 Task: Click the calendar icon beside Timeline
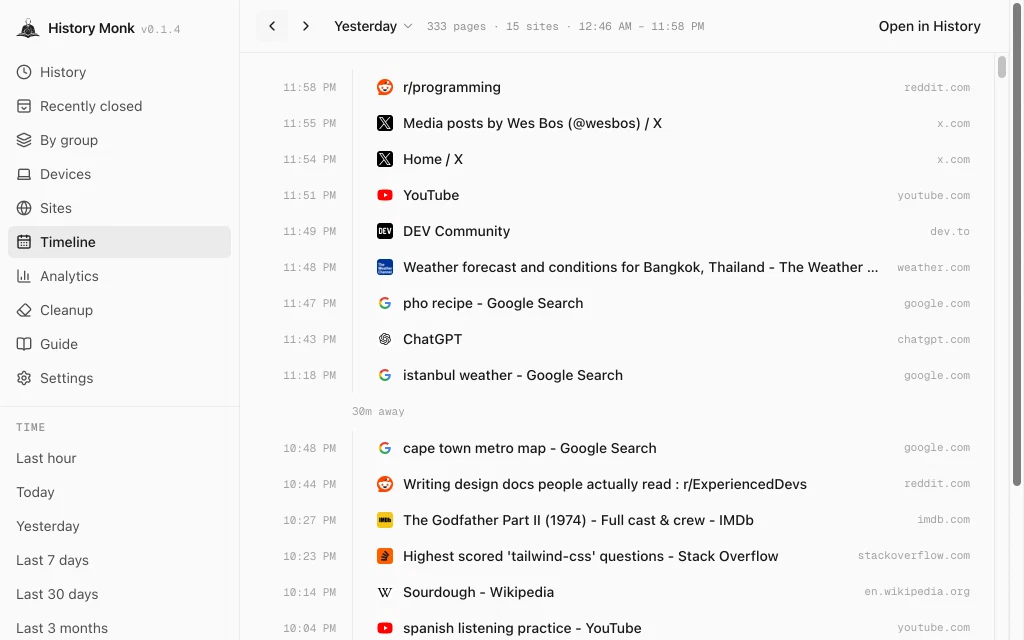24,242
